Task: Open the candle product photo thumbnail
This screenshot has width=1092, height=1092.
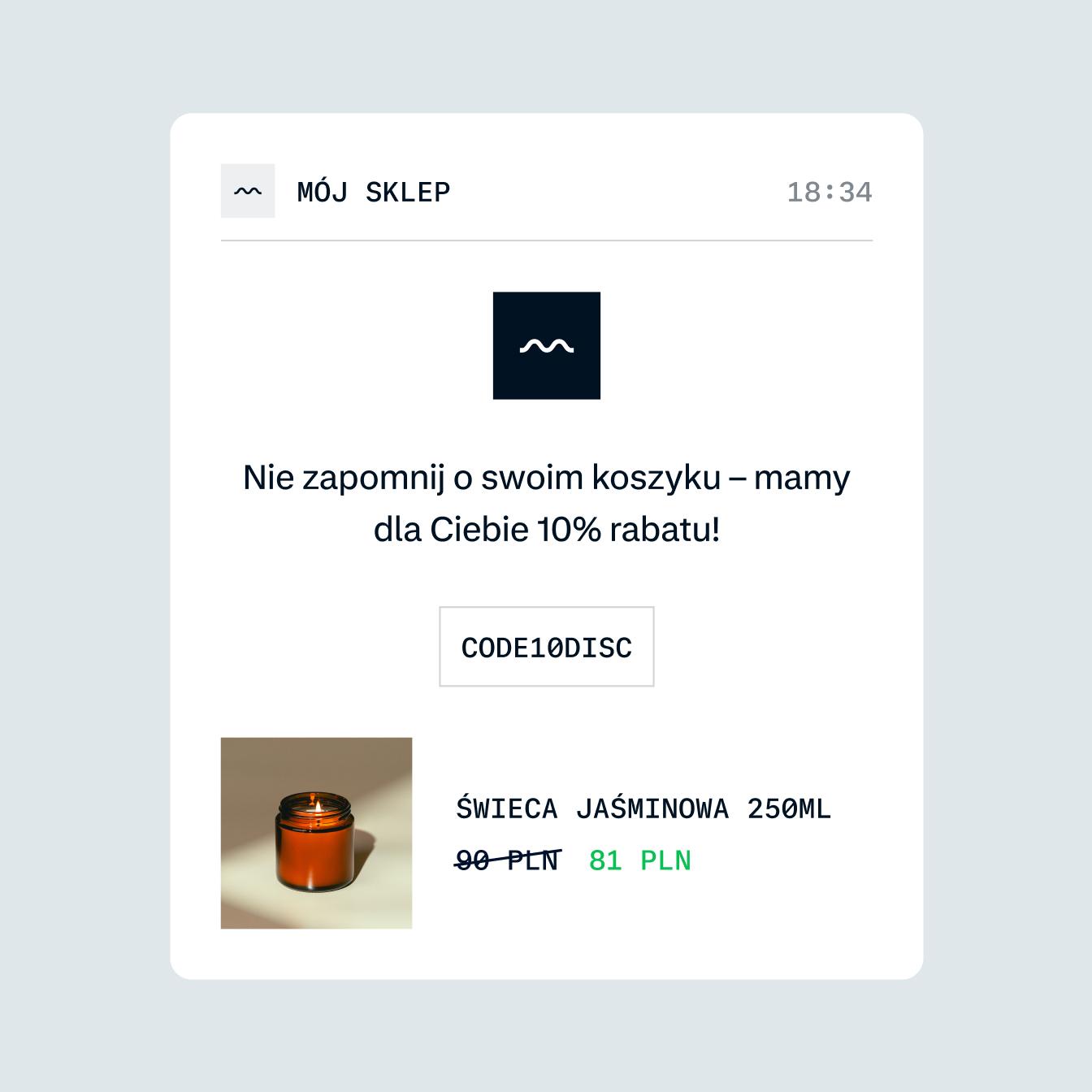Action: click(x=316, y=833)
